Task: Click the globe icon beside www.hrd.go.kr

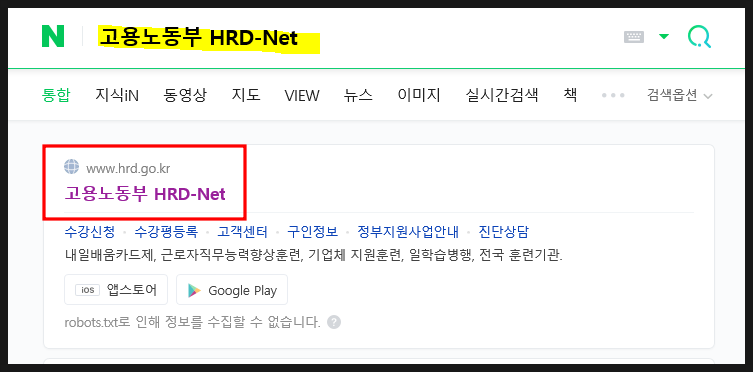Action: click(72, 168)
